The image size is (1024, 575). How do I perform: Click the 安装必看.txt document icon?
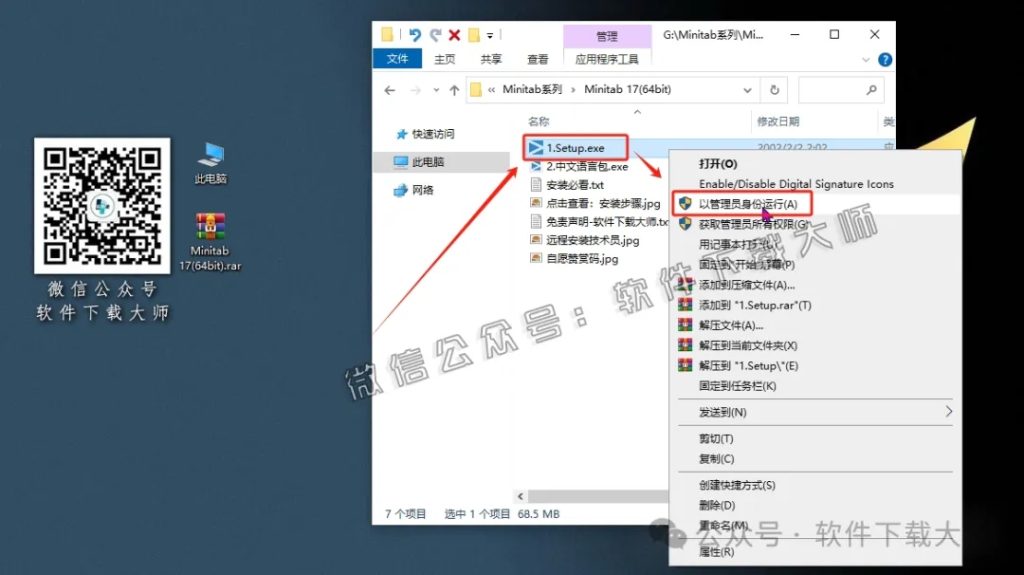point(536,185)
